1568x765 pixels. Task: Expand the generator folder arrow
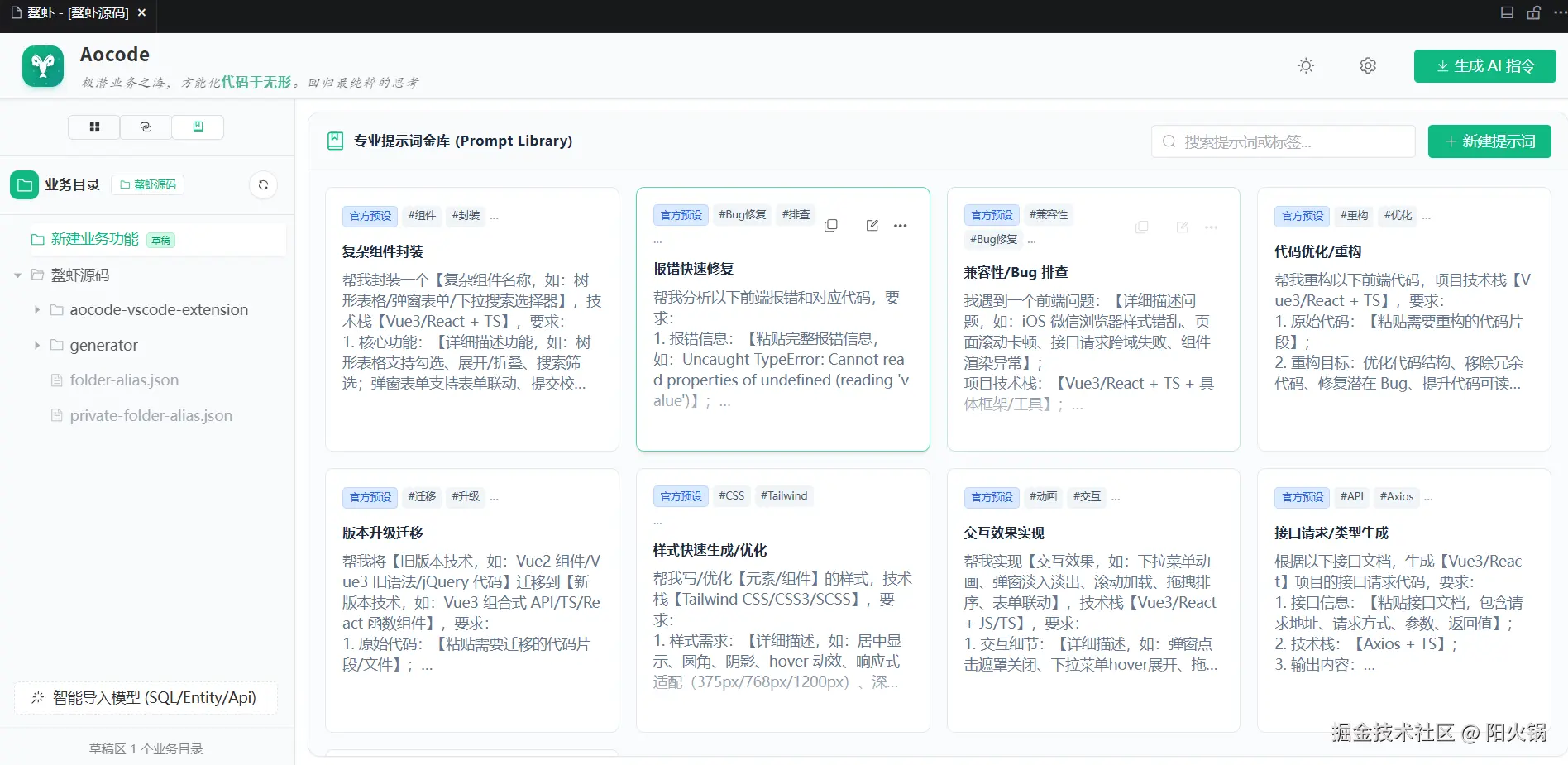click(x=36, y=346)
